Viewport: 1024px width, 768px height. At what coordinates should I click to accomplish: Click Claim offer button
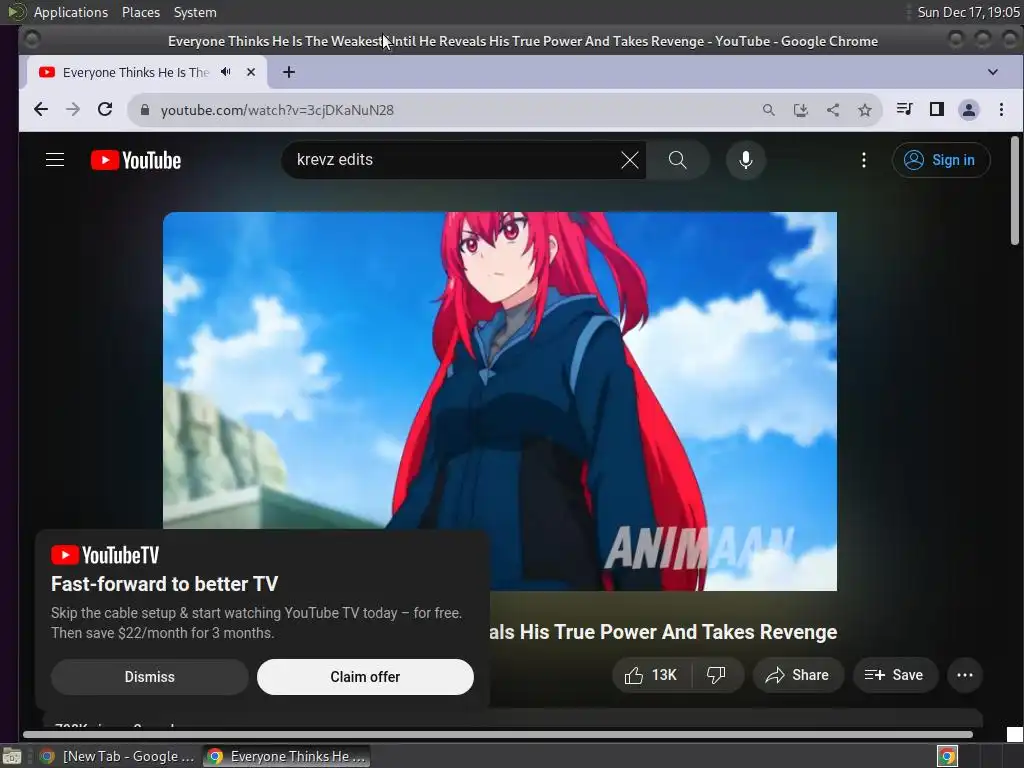coord(365,677)
